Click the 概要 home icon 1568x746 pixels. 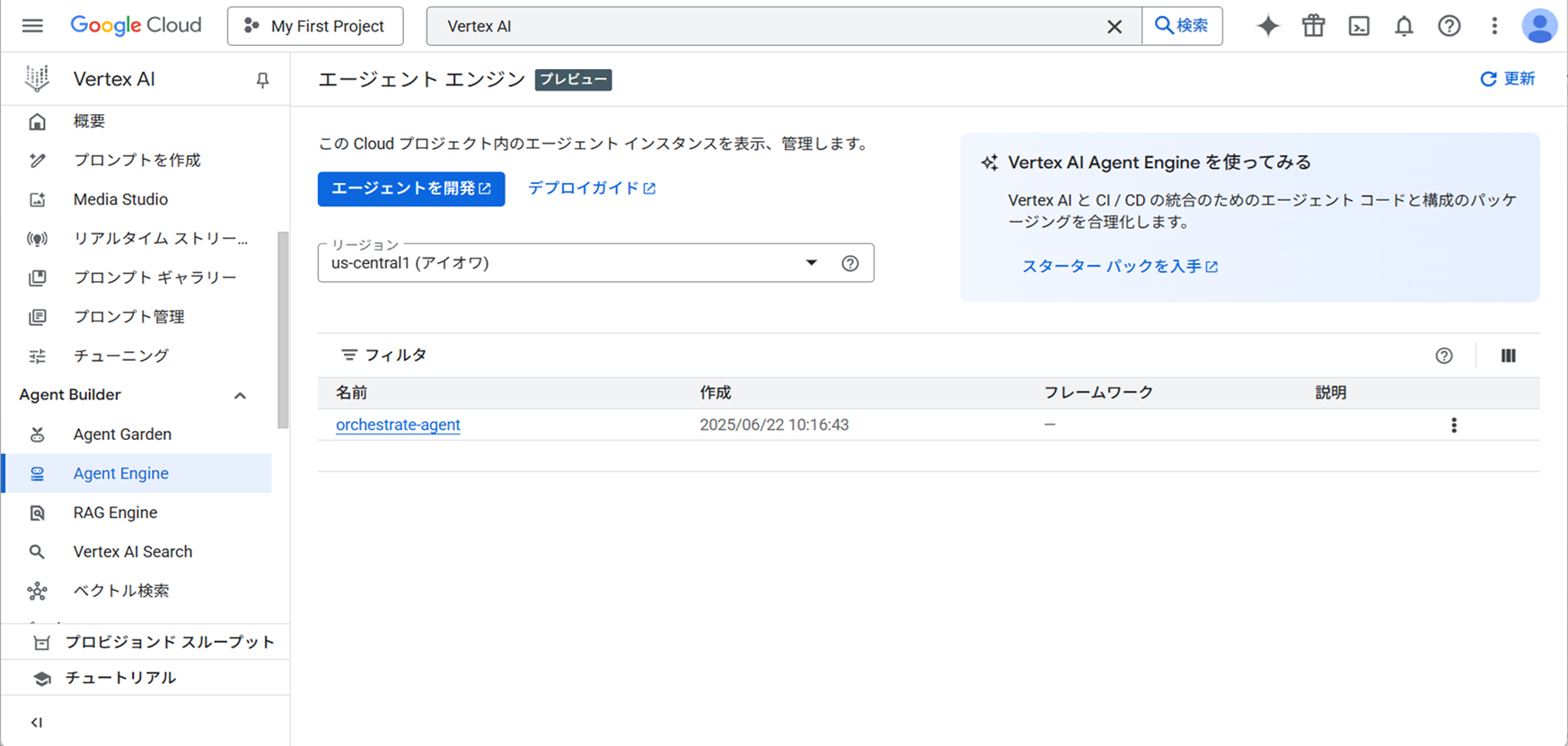tap(37, 121)
